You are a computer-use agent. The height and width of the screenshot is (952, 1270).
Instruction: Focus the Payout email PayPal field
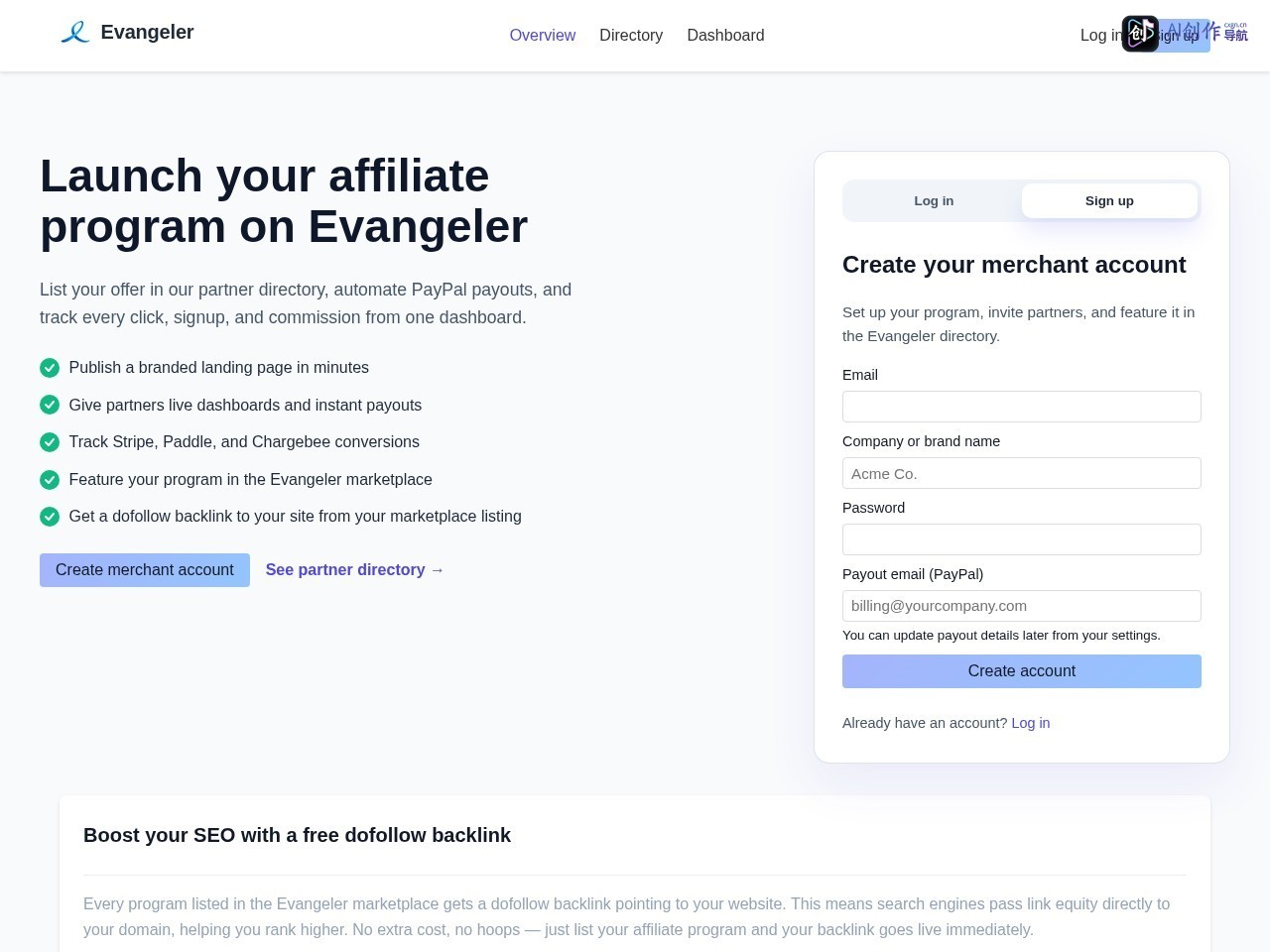click(x=1022, y=606)
